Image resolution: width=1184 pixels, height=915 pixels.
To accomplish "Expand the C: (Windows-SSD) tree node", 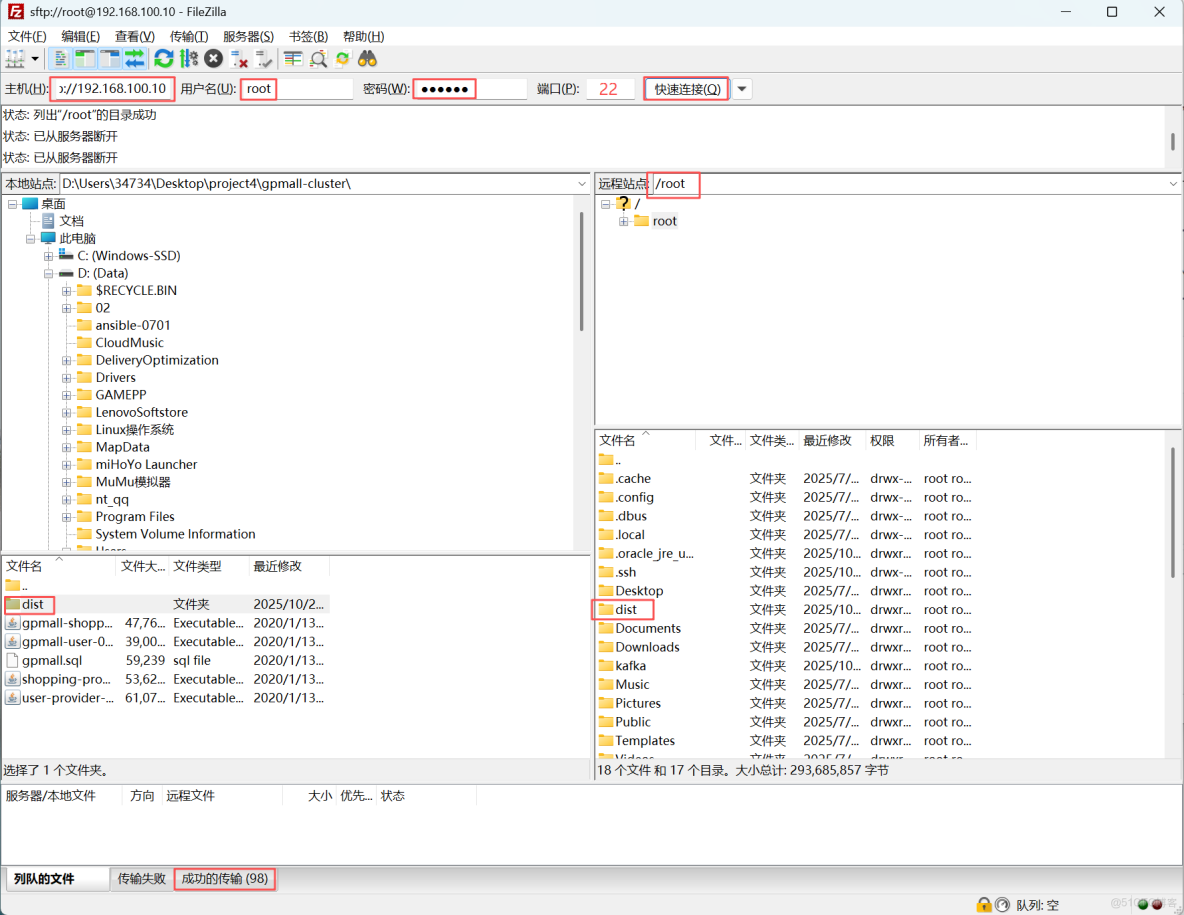I will coord(48,256).
